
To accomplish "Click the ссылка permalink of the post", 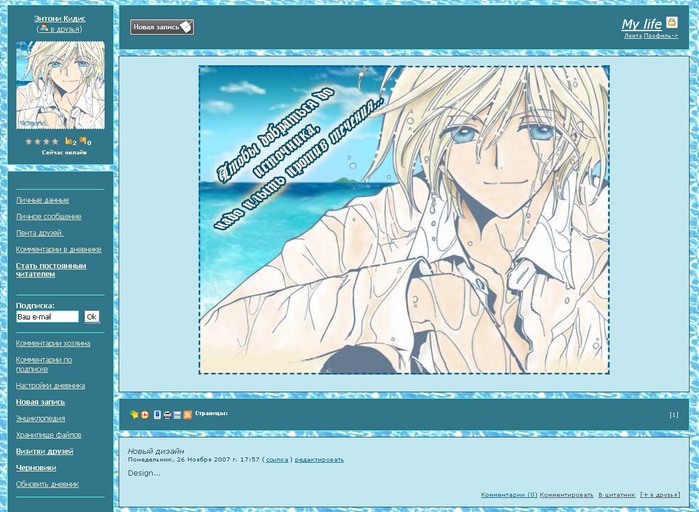I will (x=277, y=459).
